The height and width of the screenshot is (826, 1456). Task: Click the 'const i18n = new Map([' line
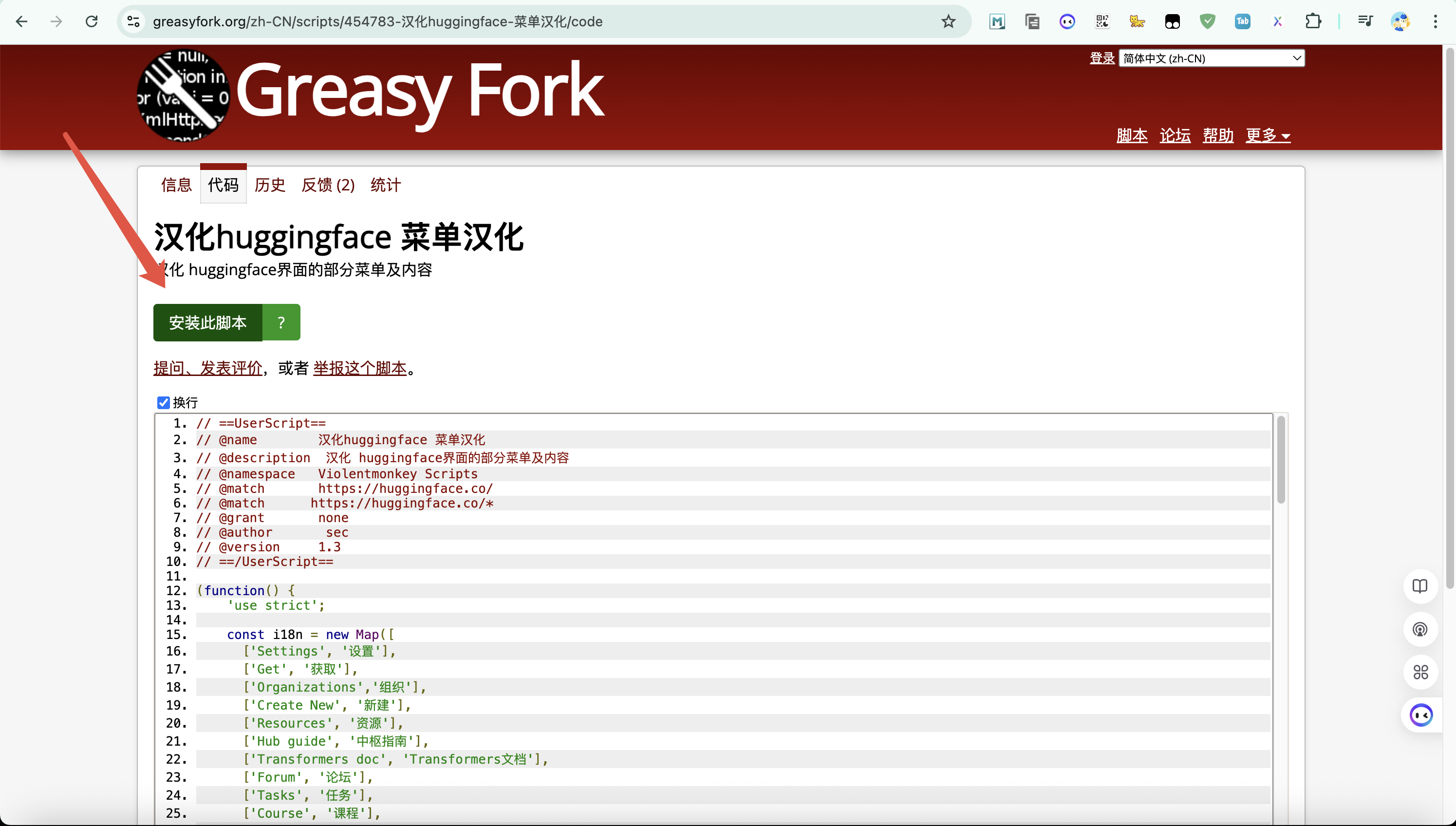(x=311, y=635)
